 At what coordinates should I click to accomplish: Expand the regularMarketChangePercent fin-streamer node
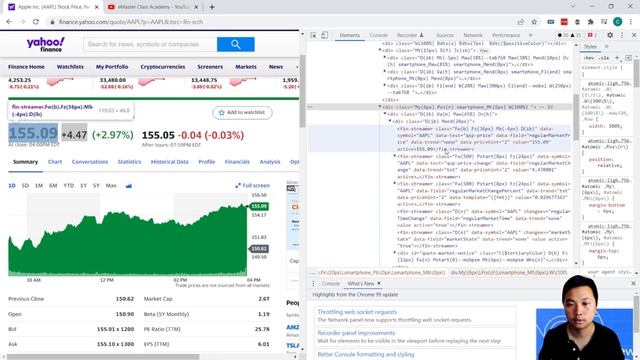pyautogui.click(x=395, y=184)
